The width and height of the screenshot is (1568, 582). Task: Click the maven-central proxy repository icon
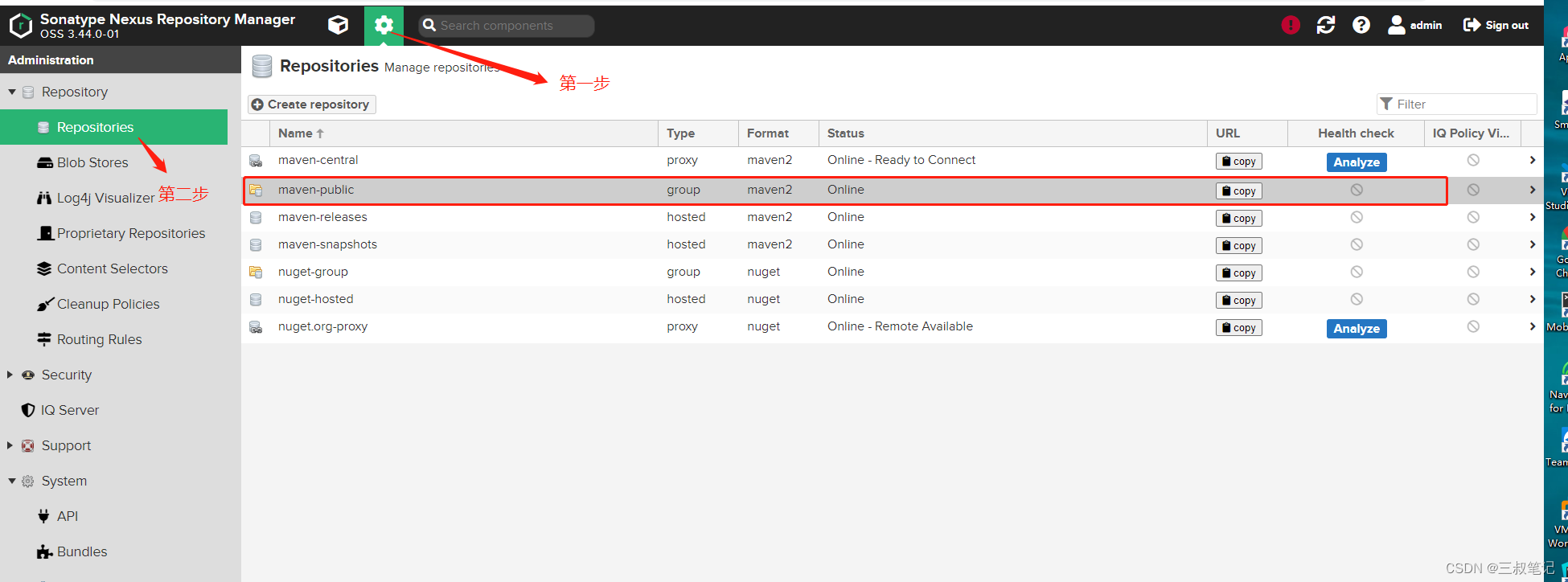click(256, 161)
